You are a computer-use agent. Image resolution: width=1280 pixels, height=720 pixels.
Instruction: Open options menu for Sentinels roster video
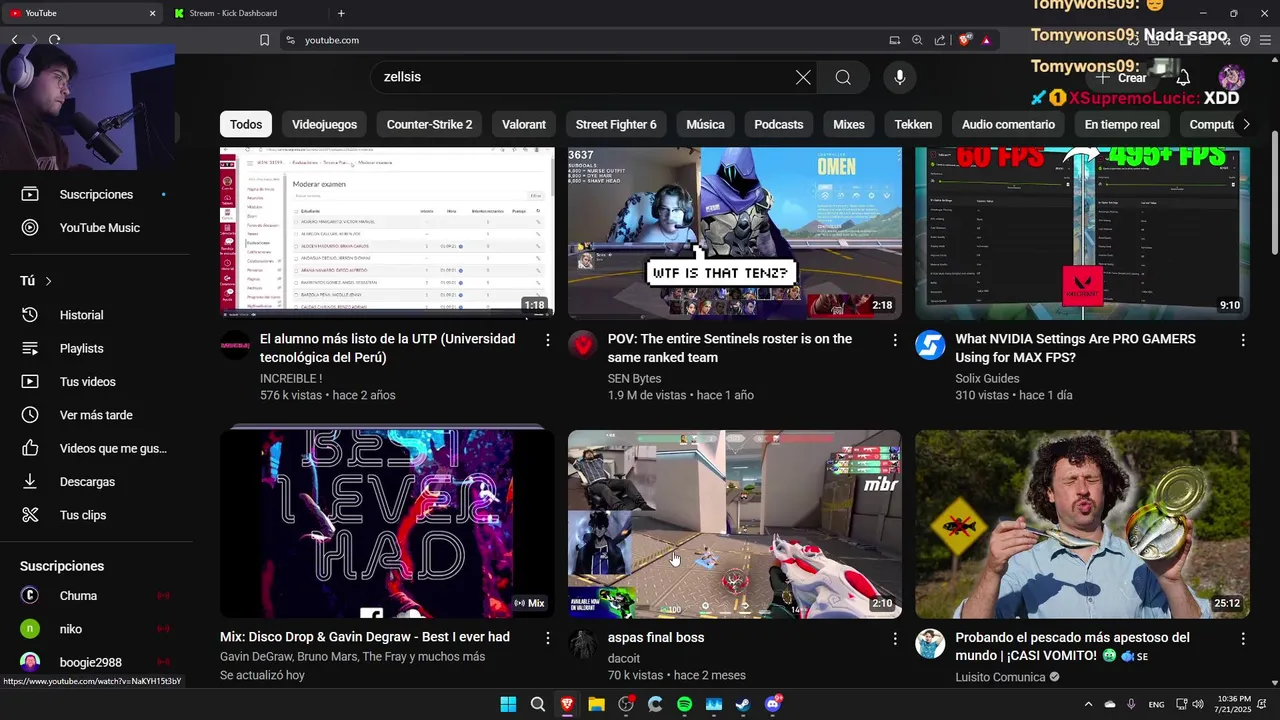click(895, 340)
